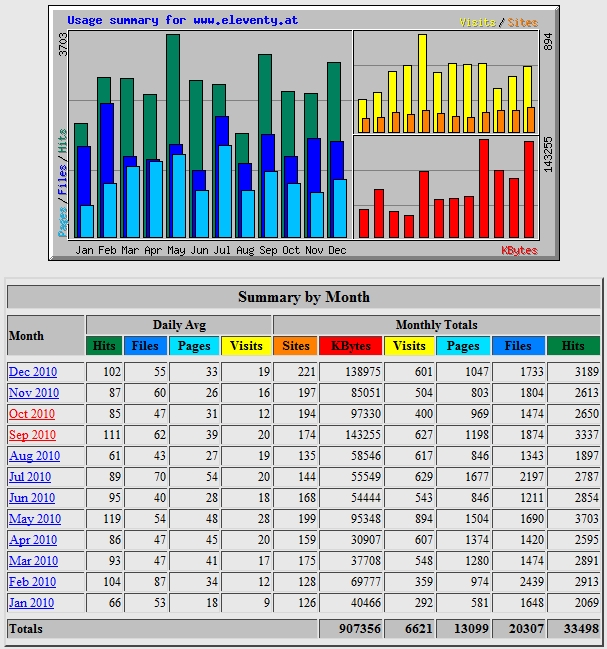Click the green Hits header under Daily Avg
Screen dimensions: 607x649
coord(104,346)
